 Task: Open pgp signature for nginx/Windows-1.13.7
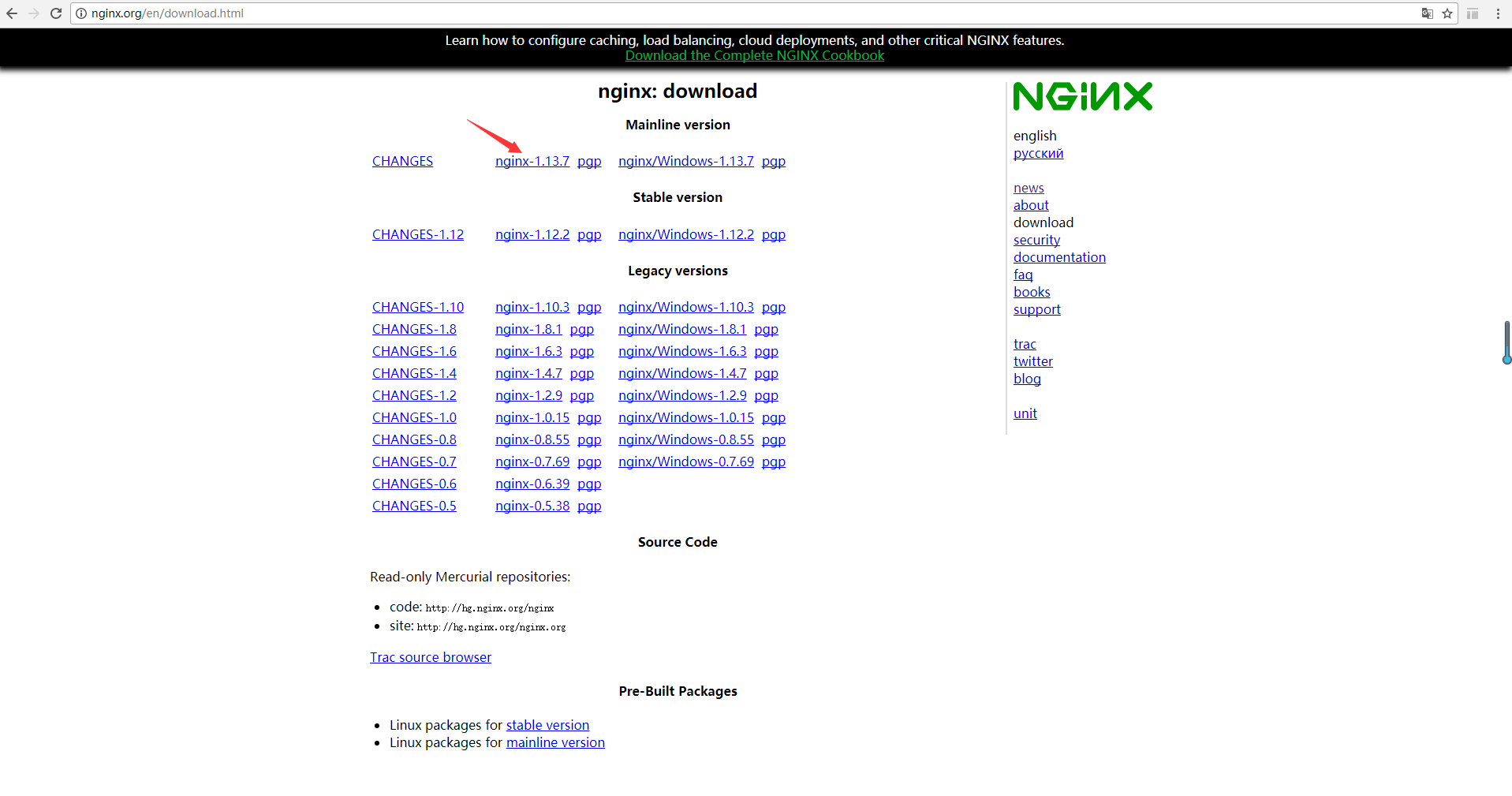(x=774, y=161)
